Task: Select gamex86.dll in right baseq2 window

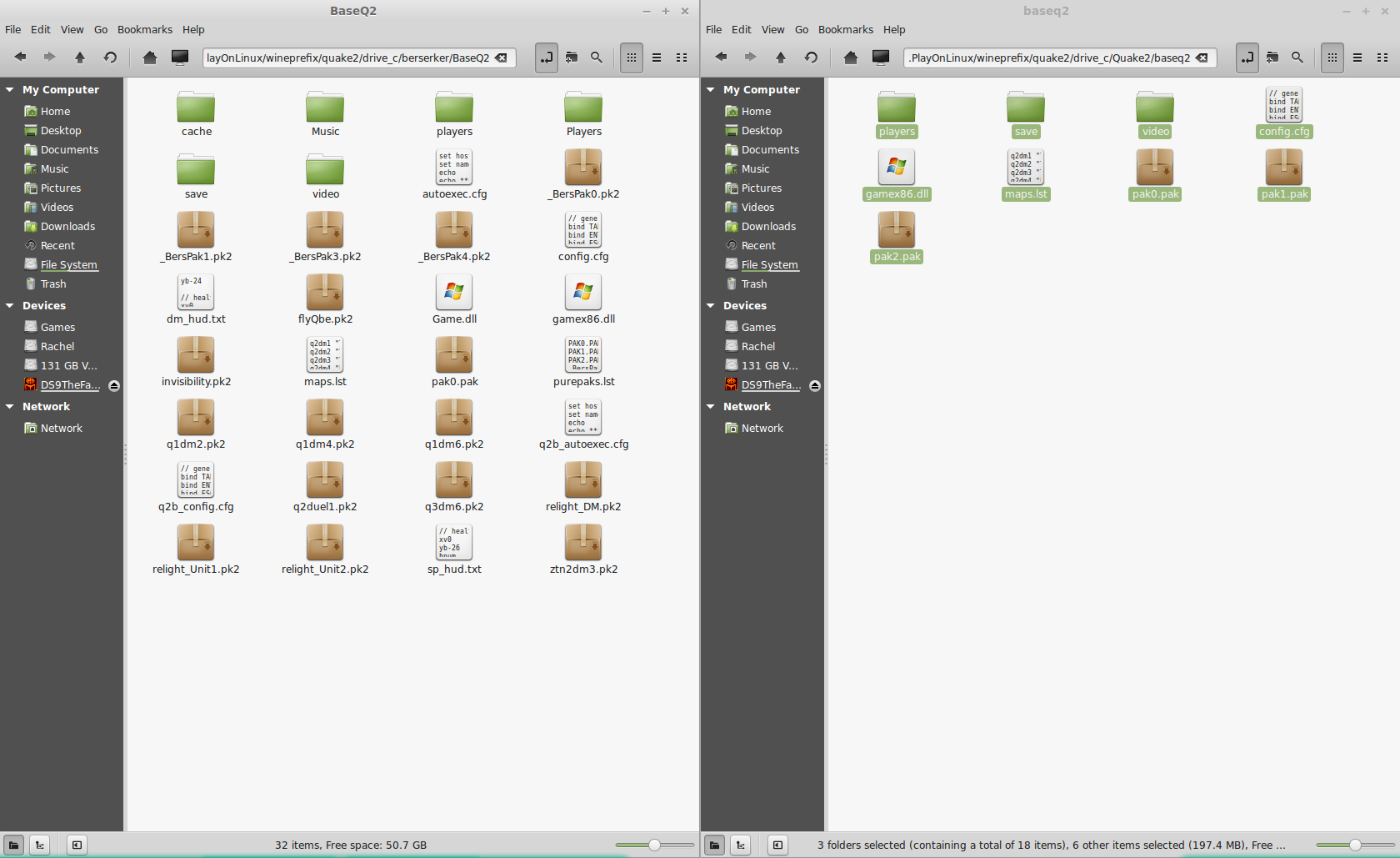Action: [897, 175]
